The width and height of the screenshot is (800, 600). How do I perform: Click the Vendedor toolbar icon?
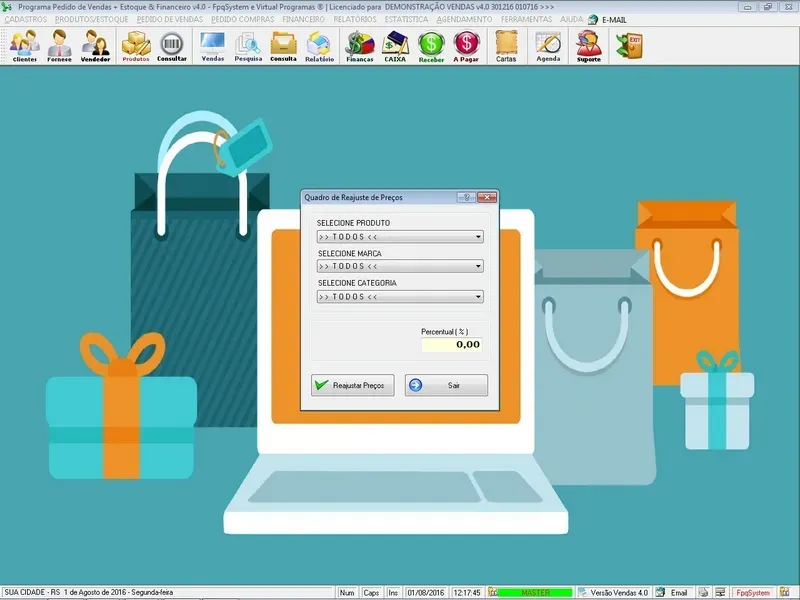tap(96, 46)
